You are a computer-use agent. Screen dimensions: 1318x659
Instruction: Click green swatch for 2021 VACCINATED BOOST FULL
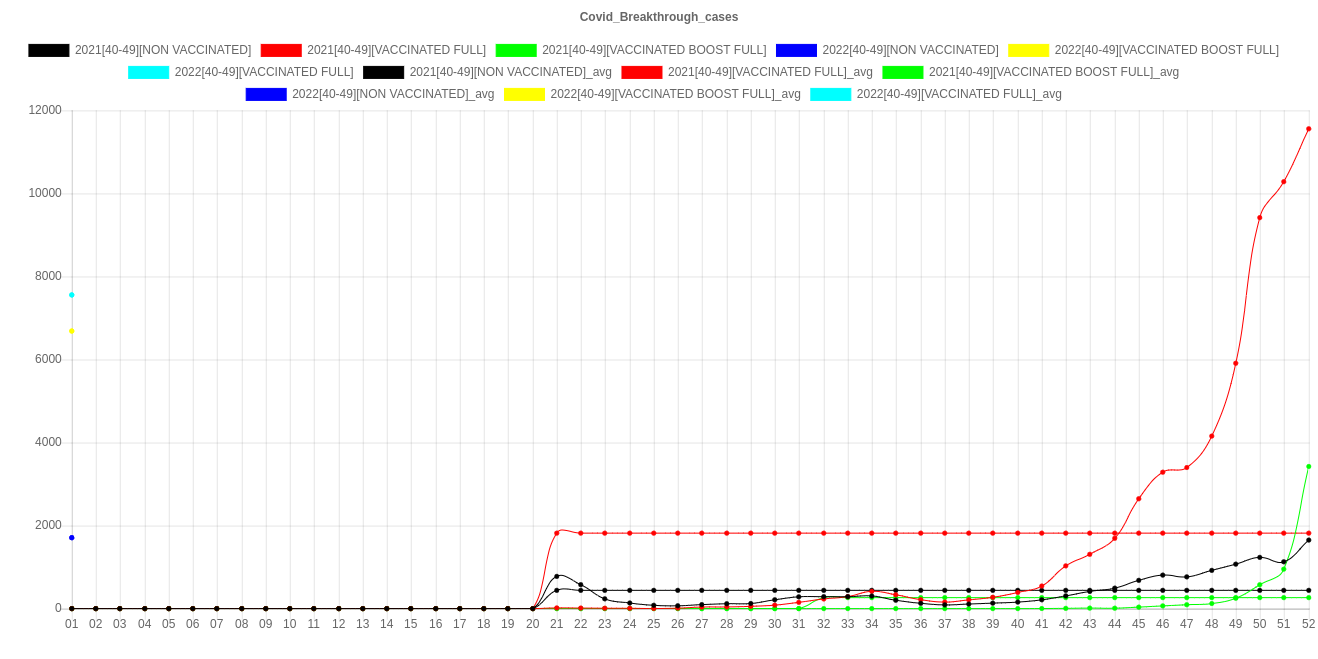tap(515, 50)
